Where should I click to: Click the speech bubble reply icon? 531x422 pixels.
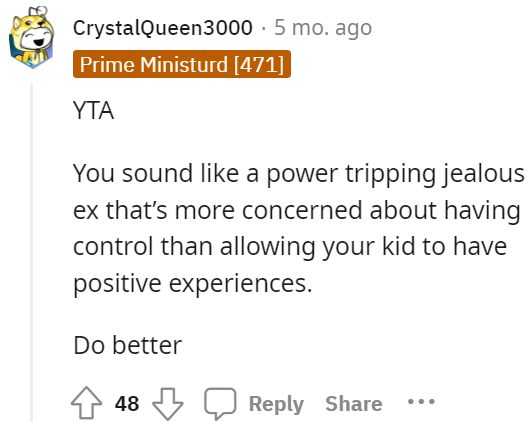[220, 403]
